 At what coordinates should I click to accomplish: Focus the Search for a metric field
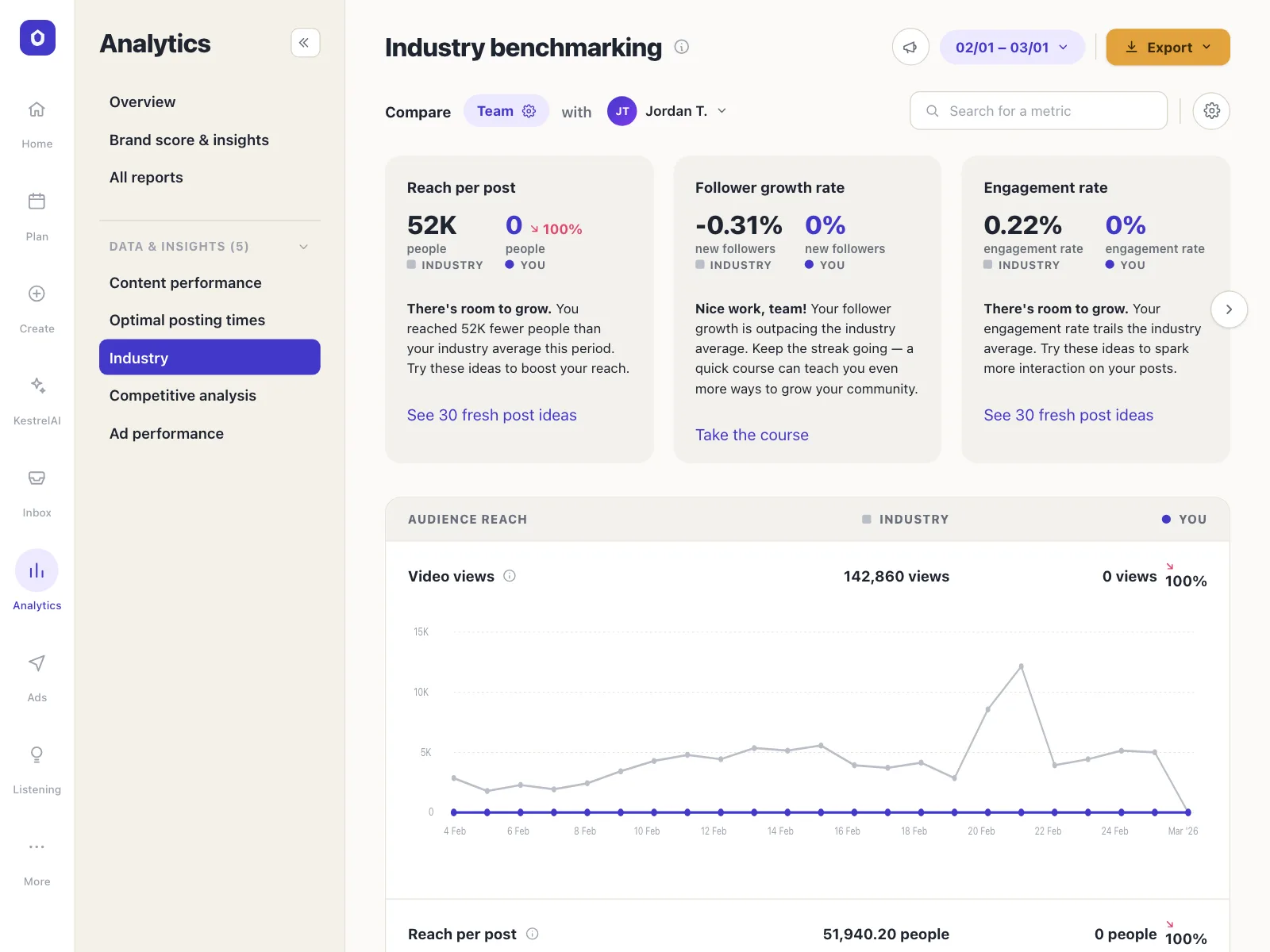click(x=1038, y=111)
